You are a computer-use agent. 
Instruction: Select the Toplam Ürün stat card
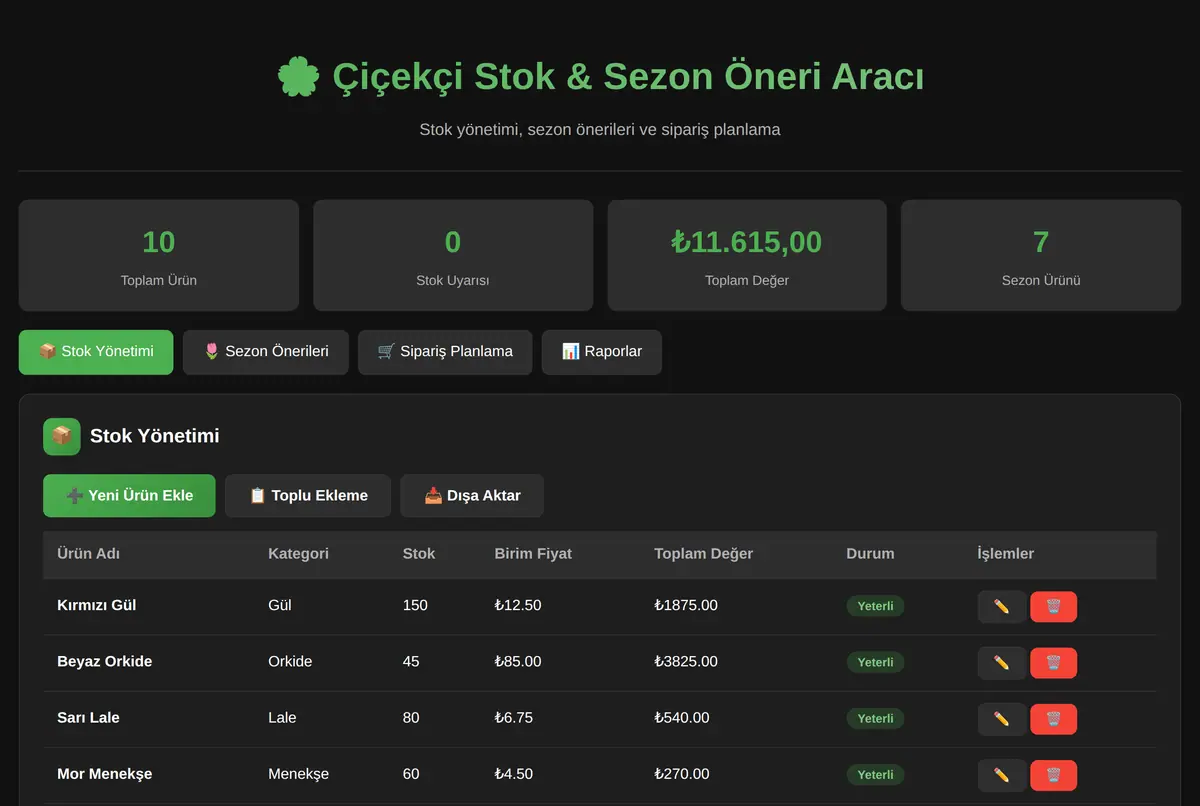[159, 255]
